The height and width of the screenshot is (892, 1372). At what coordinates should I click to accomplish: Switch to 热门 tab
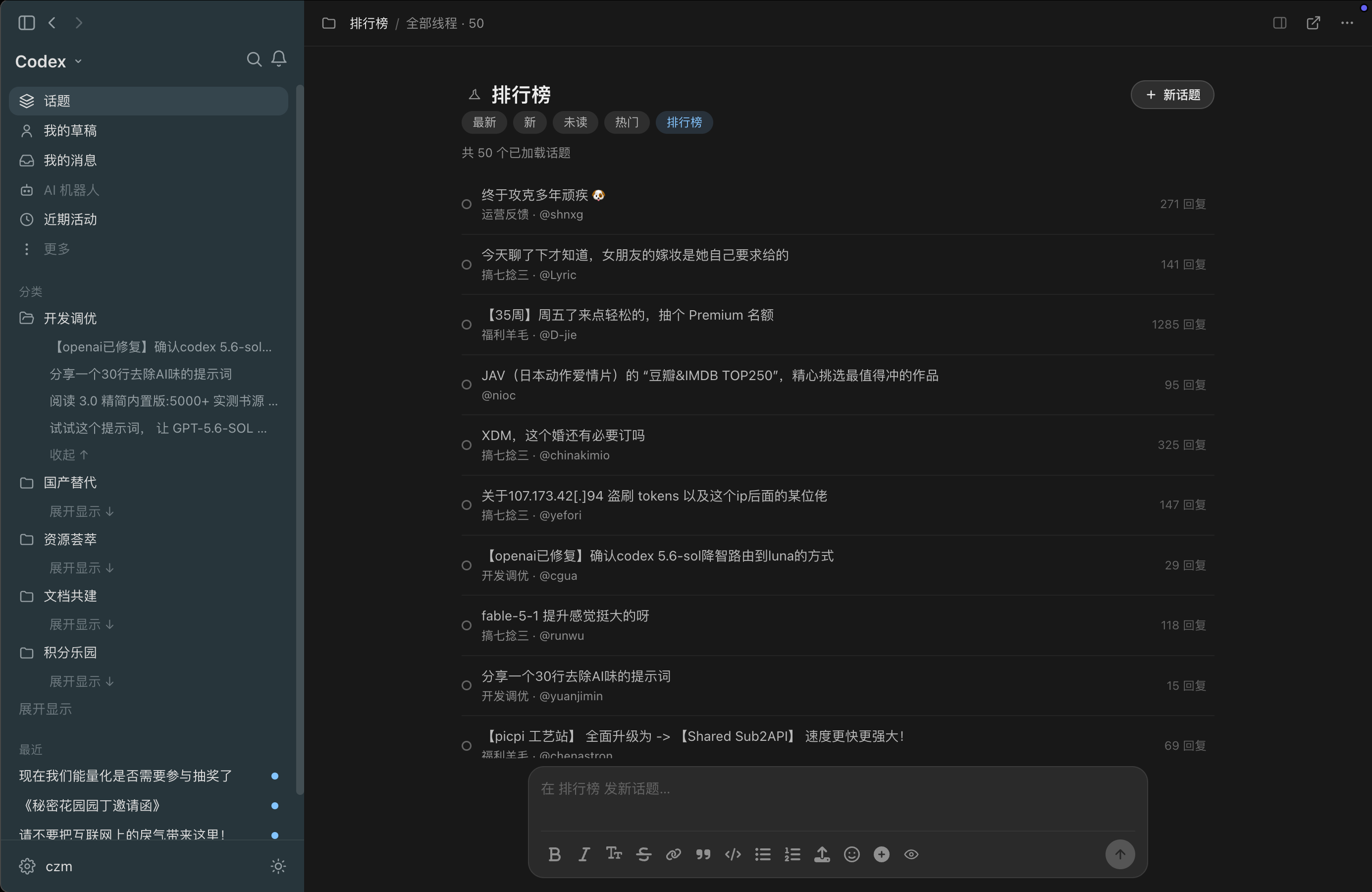coord(627,122)
